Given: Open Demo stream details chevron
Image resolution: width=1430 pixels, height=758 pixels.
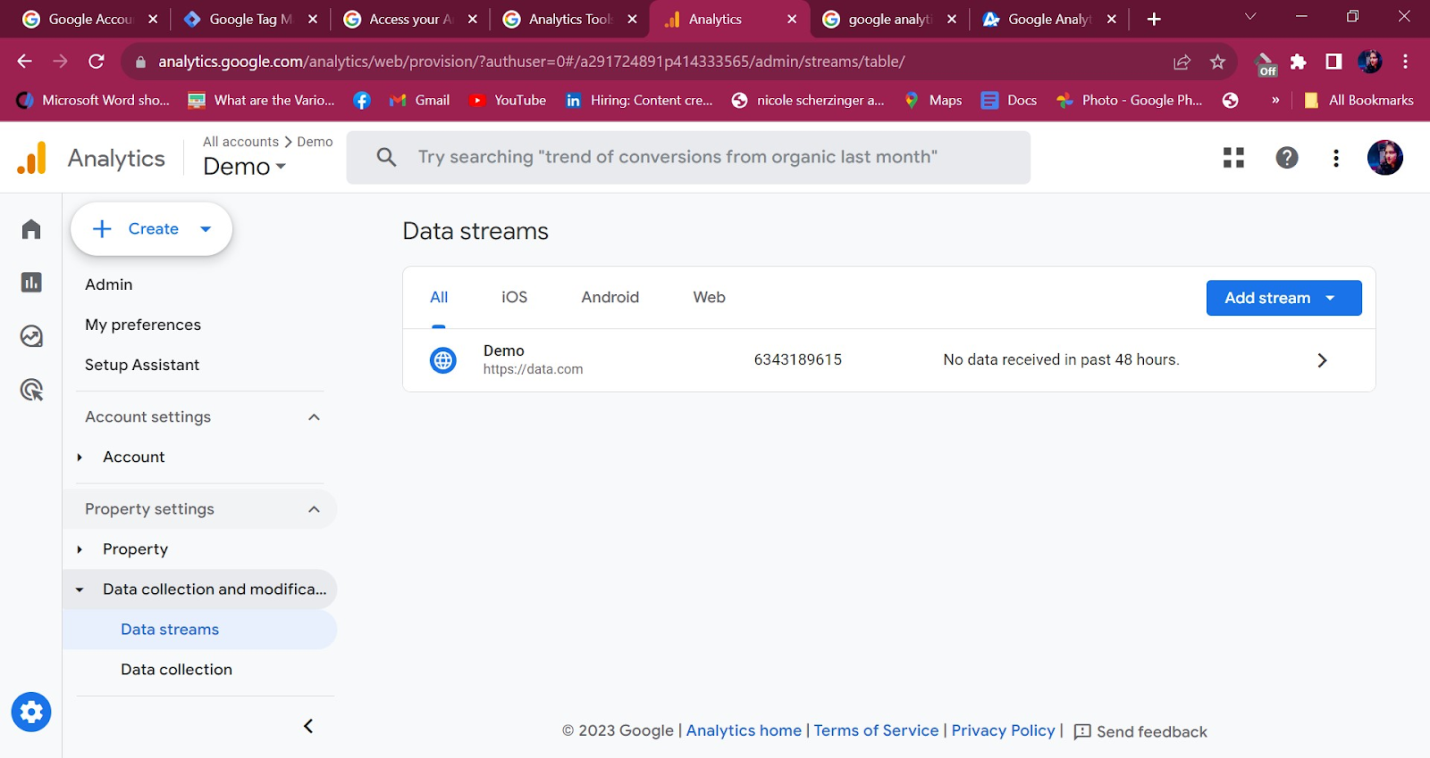Looking at the screenshot, I should (x=1322, y=360).
